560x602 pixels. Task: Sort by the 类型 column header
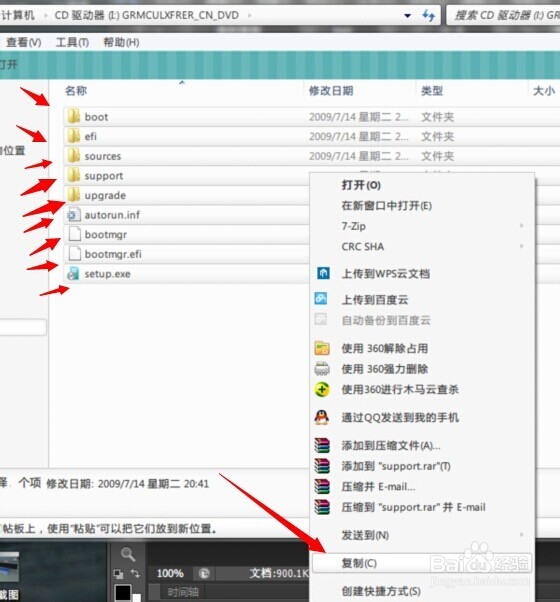pyautogui.click(x=432, y=91)
